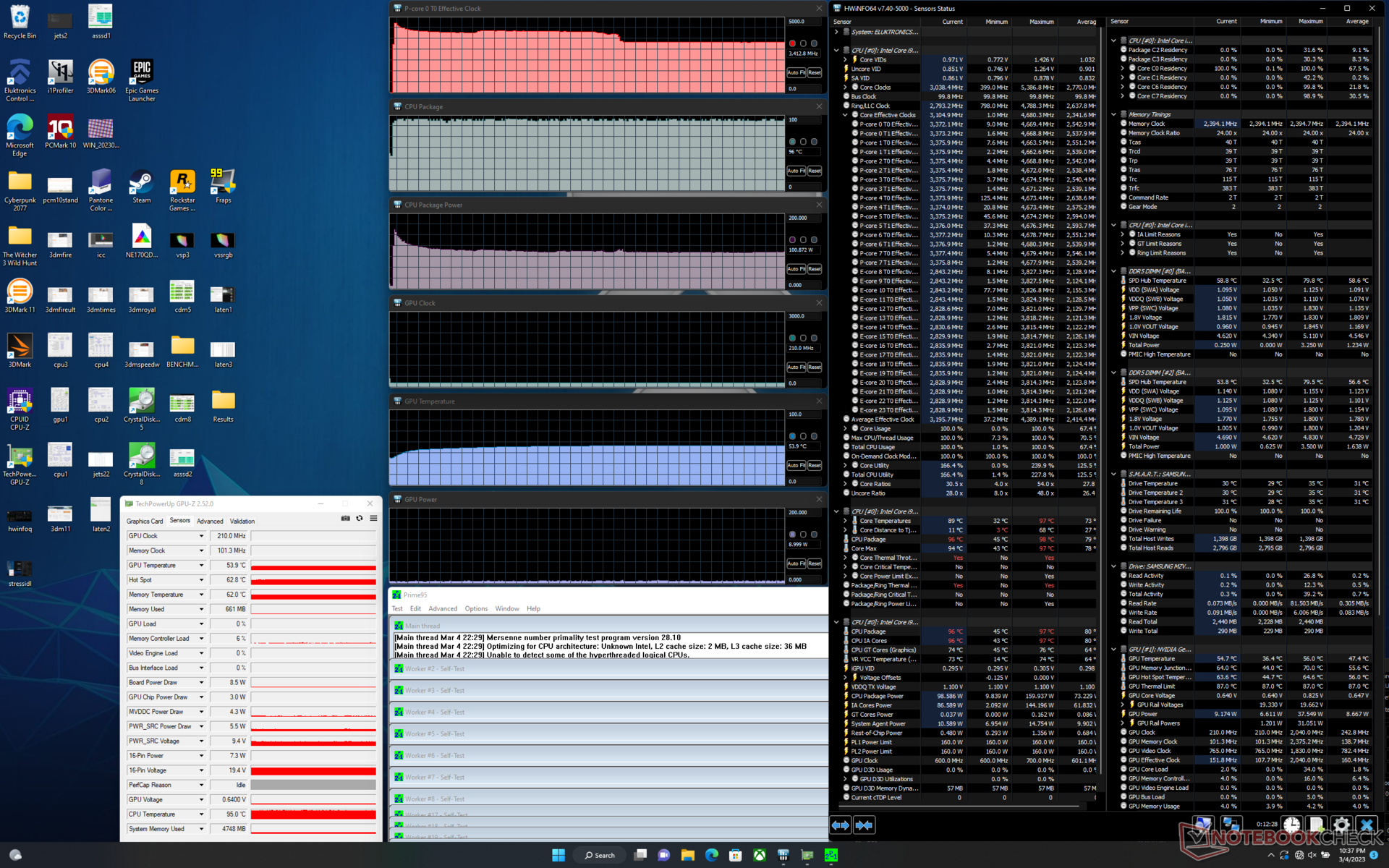Take a GPU-Z screenshot with camera icon
Screen dimensions: 1389x868
pyautogui.click(x=345, y=519)
